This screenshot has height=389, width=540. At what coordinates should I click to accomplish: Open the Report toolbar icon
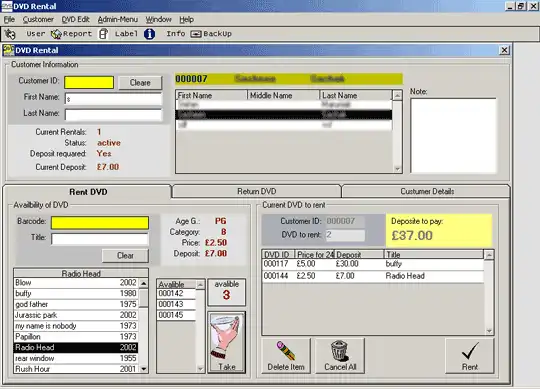click(x=56, y=34)
